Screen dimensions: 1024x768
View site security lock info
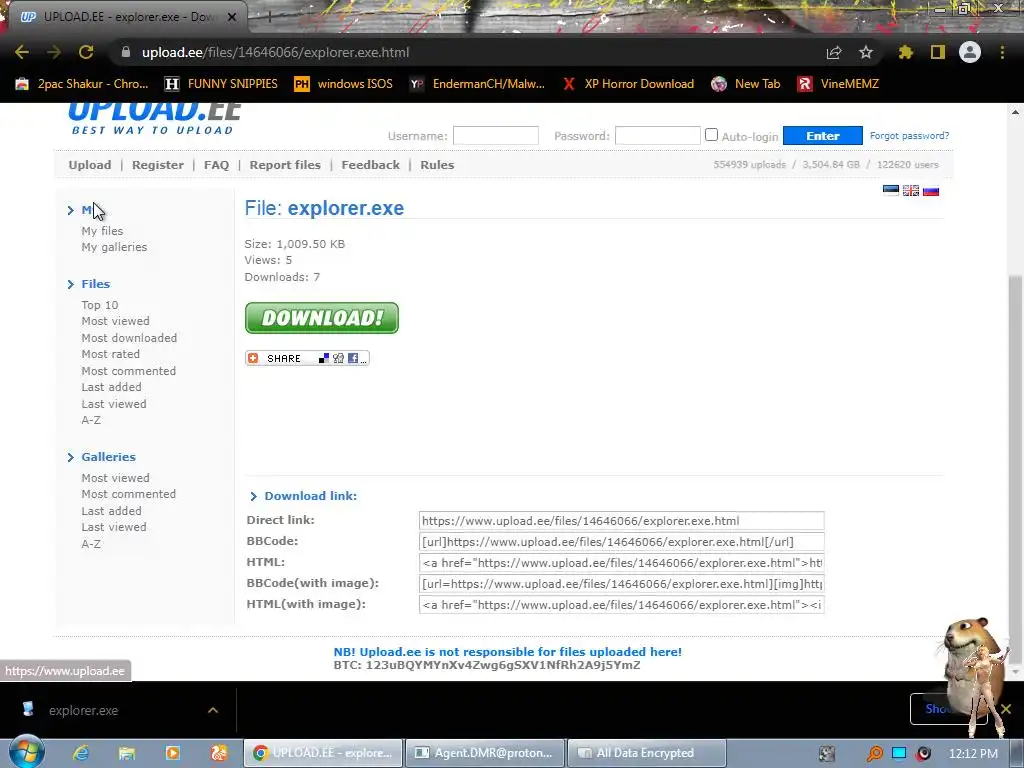[x=126, y=52]
